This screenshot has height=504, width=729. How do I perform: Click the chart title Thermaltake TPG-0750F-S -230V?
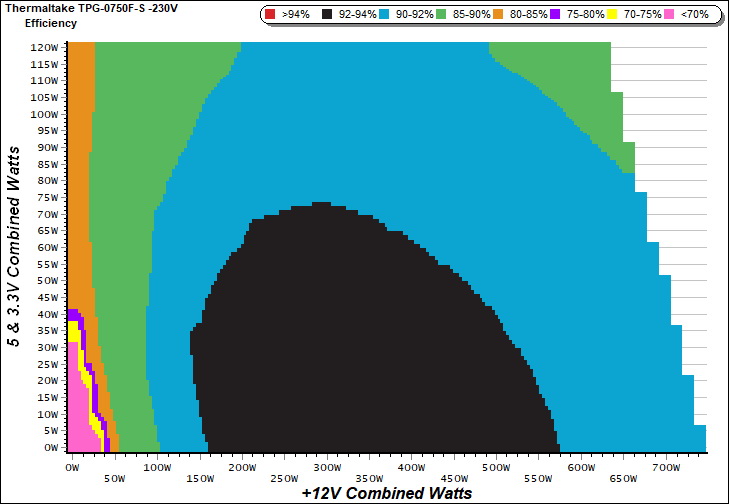coord(86,8)
